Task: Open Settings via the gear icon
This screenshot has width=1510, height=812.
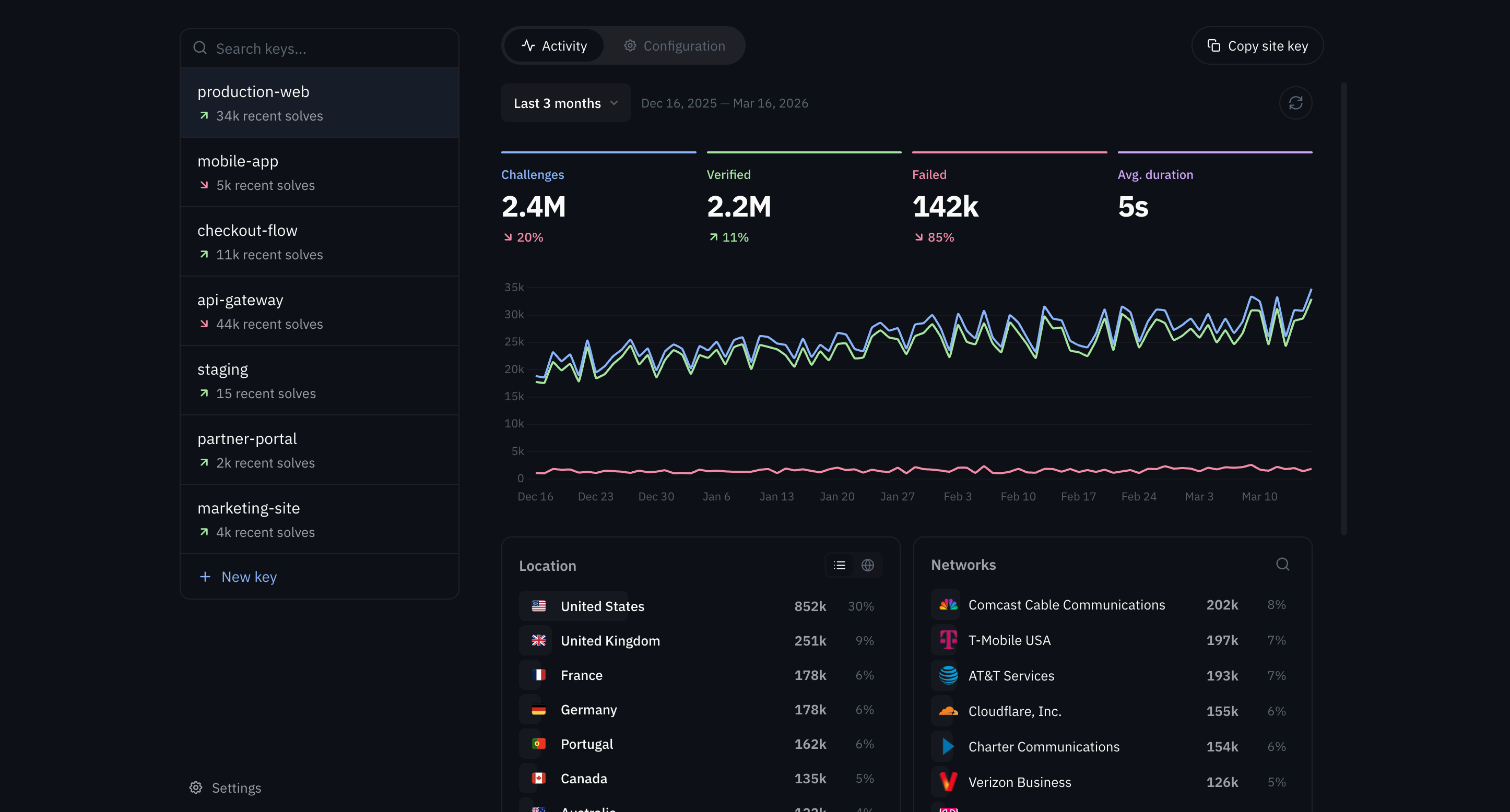Action: (x=196, y=787)
